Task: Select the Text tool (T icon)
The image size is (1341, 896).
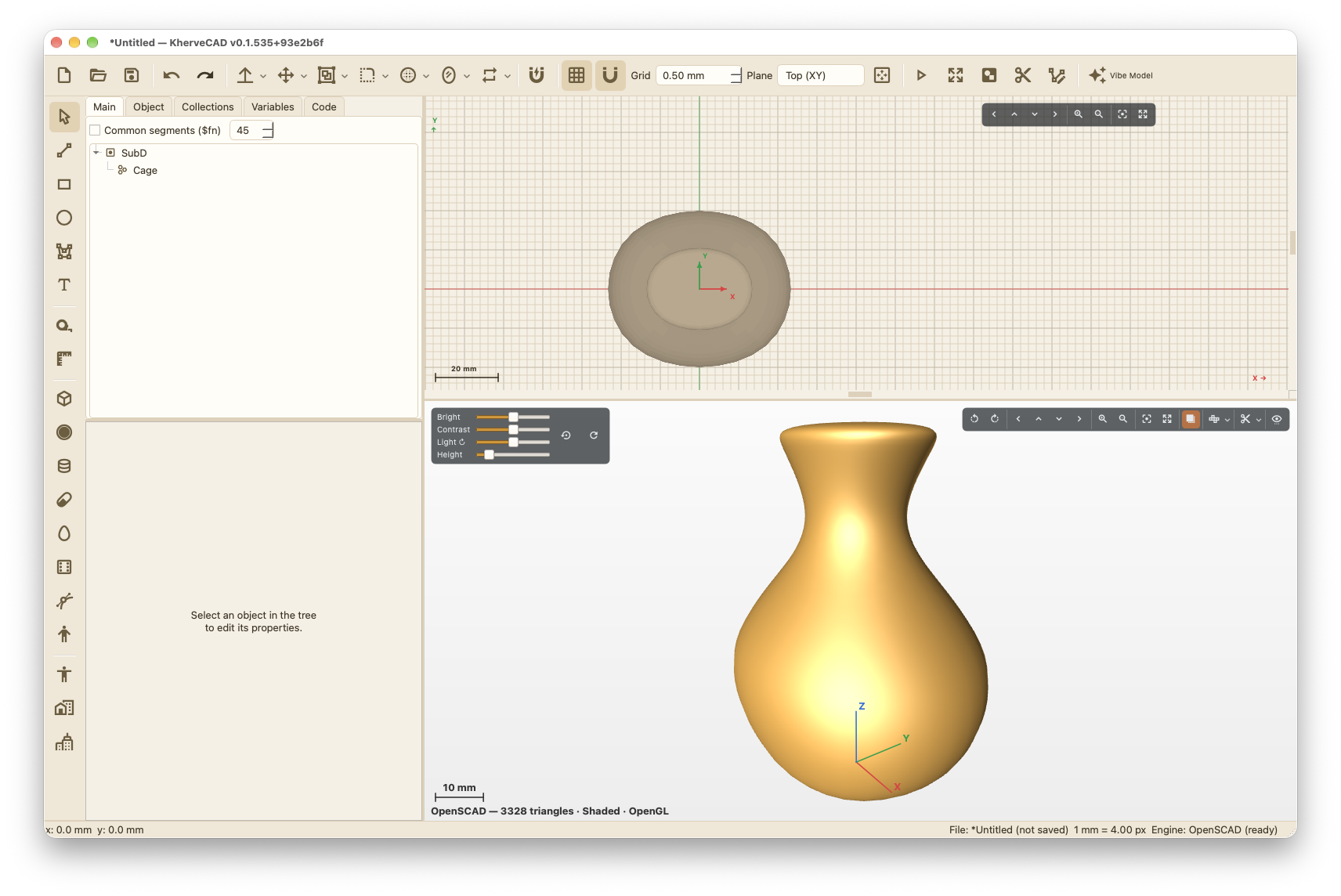Action: point(64,285)
